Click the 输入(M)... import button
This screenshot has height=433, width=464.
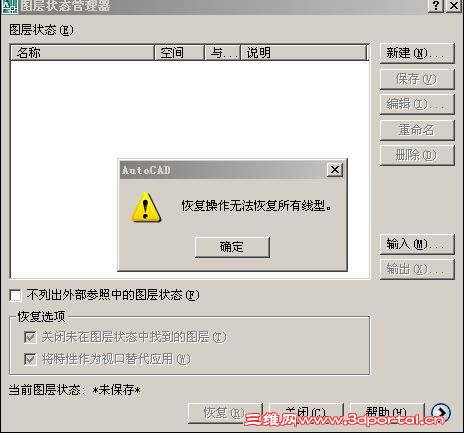(417, 244)
